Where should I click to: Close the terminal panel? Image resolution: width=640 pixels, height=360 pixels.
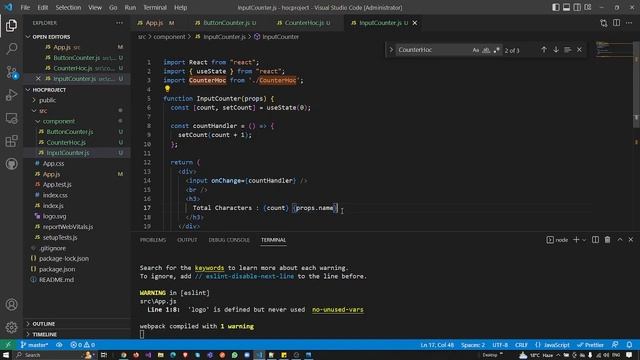pos(631,240)
